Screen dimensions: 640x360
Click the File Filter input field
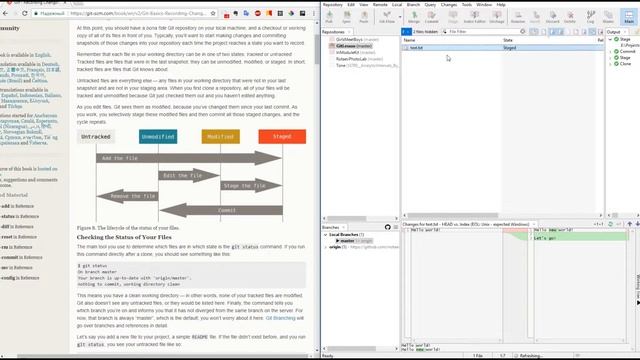point(483,31)
